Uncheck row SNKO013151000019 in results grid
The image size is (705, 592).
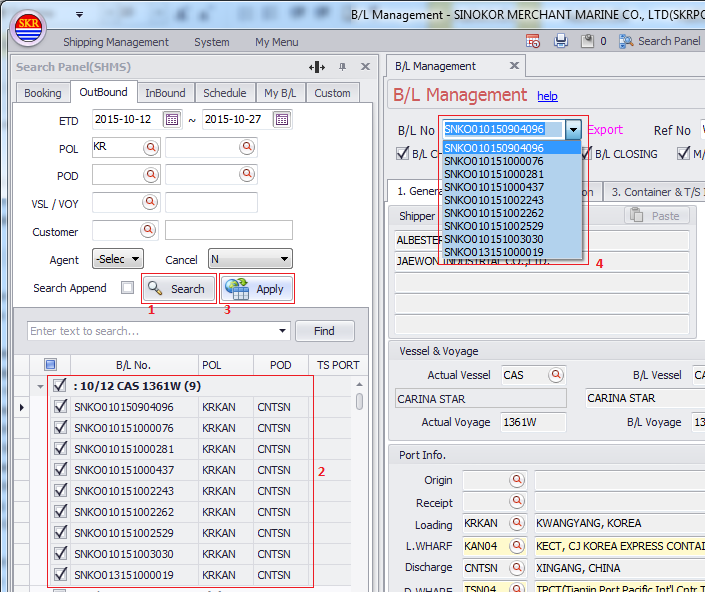(x=60, y=574)
